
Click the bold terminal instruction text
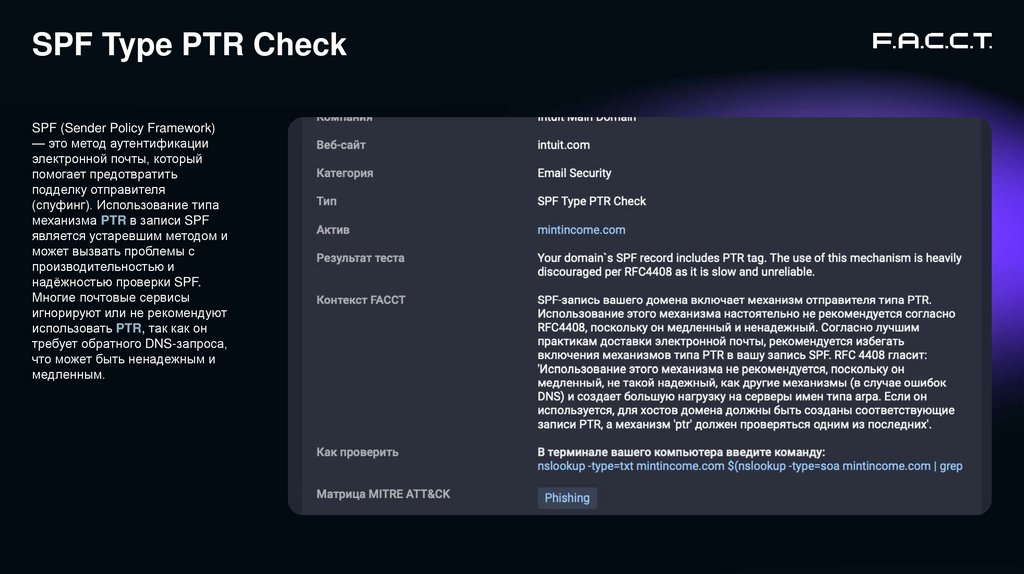pyautogui.click(x=680, y=452)
